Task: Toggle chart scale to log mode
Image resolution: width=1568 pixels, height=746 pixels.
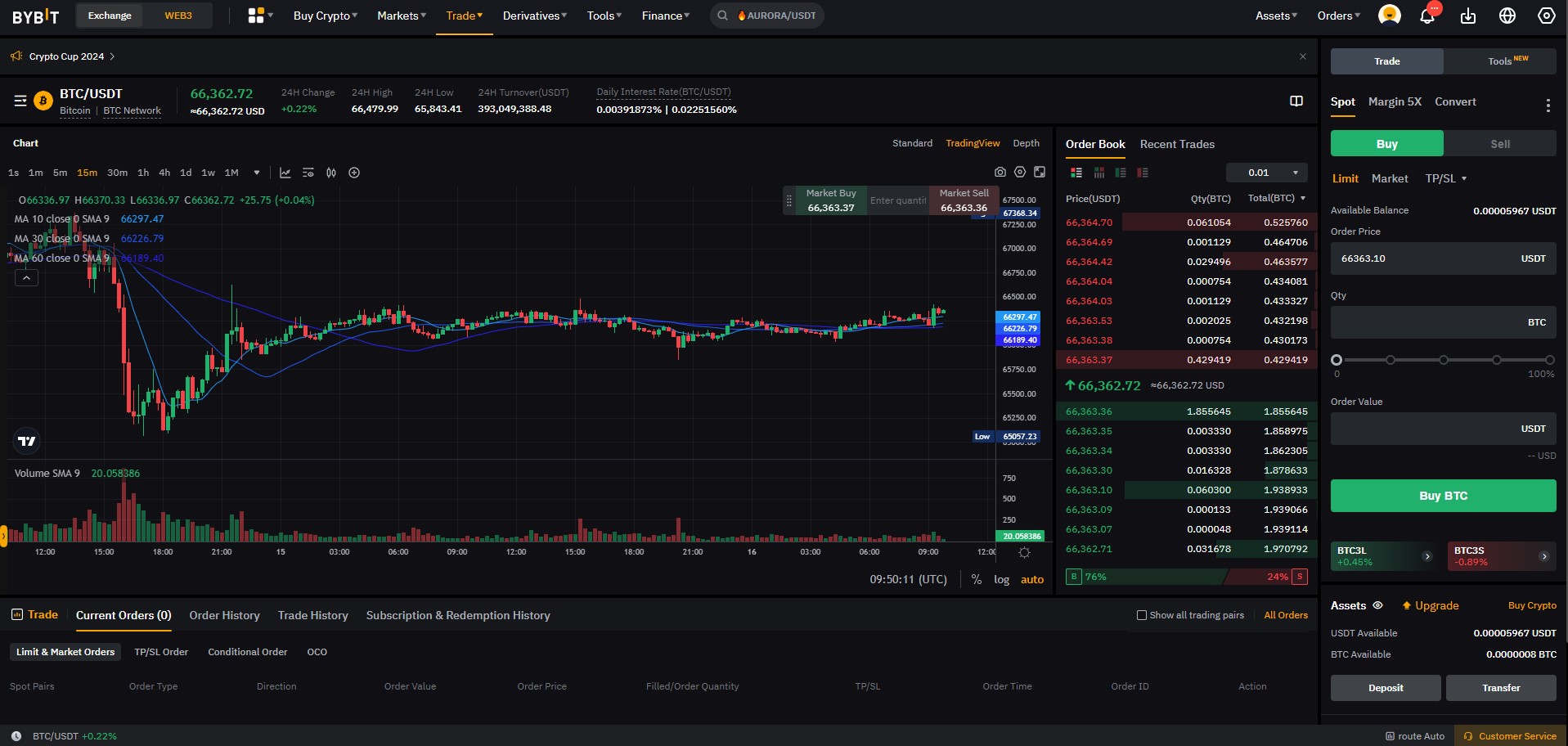Action: point(1001,579)
